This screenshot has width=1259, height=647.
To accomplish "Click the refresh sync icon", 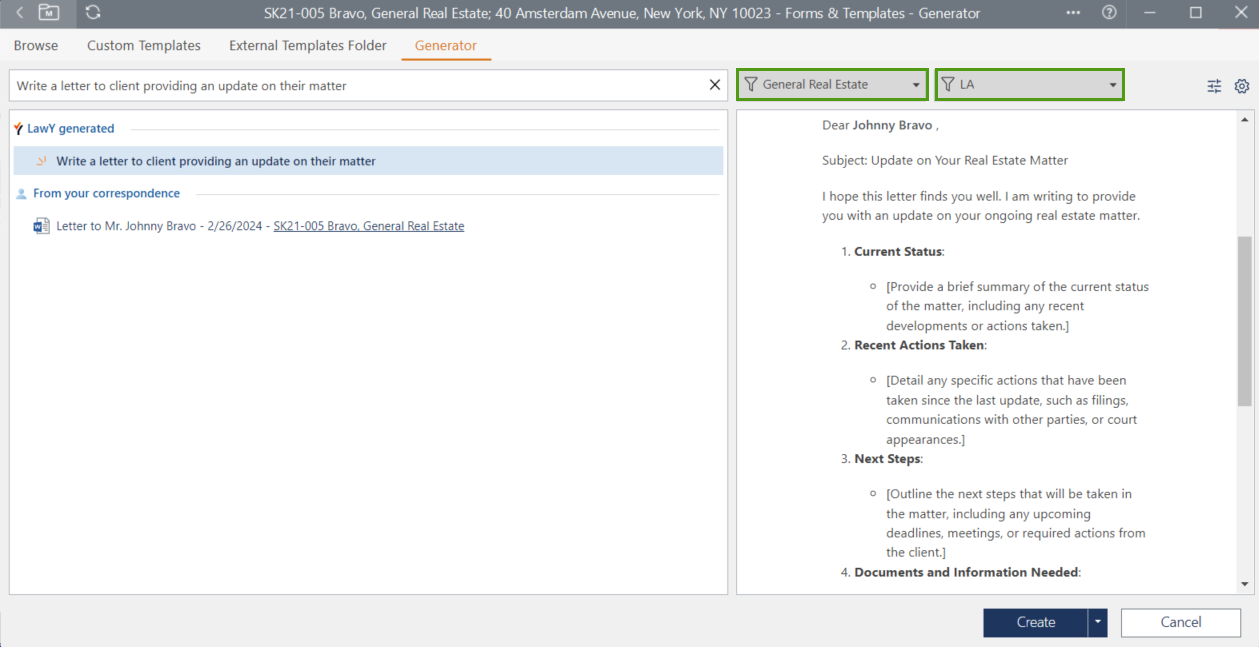I will (x=93, y=13).
